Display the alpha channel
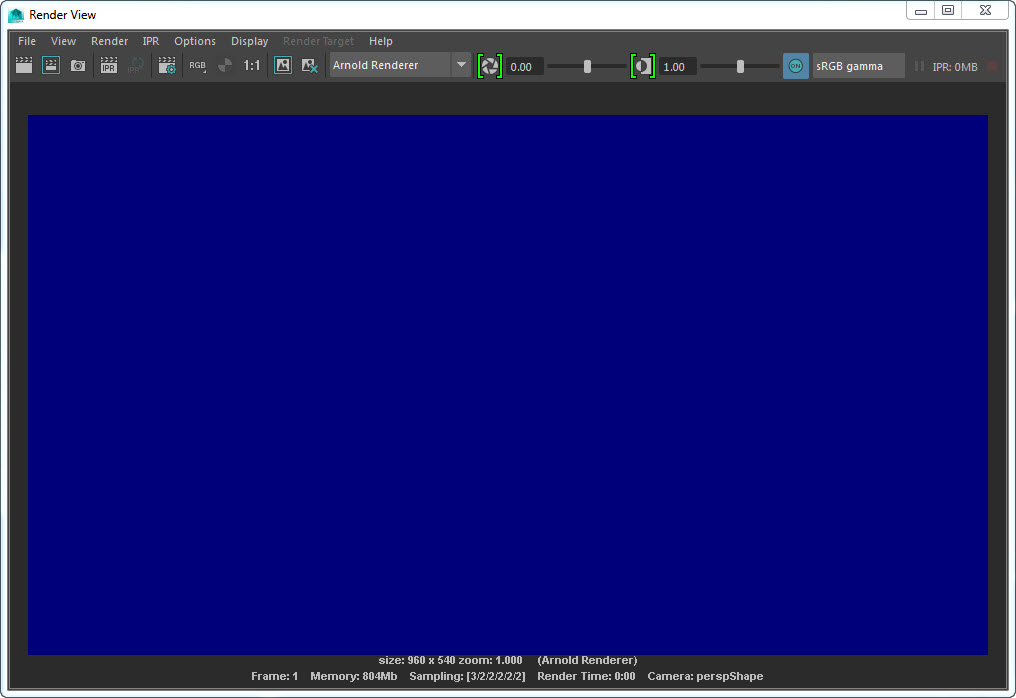This screenshot has height=698, width=1016. coord(225,64)
